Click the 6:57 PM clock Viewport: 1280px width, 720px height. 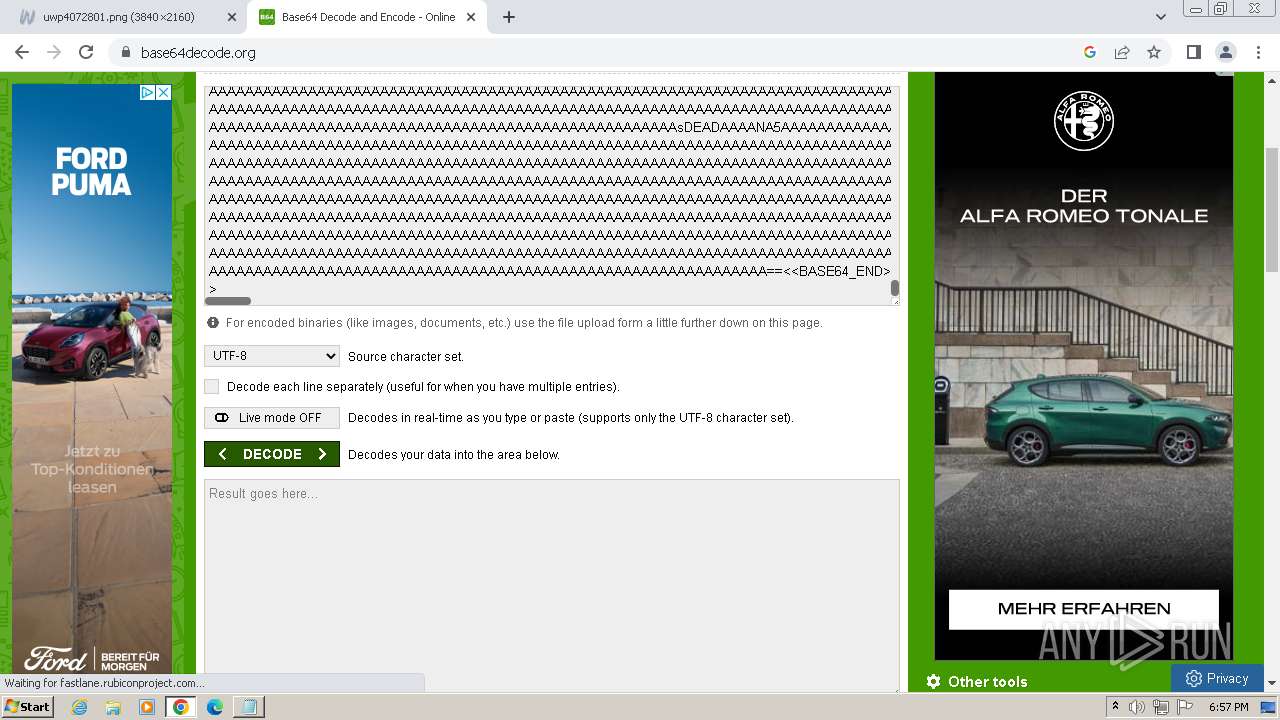pos(1229,707)
